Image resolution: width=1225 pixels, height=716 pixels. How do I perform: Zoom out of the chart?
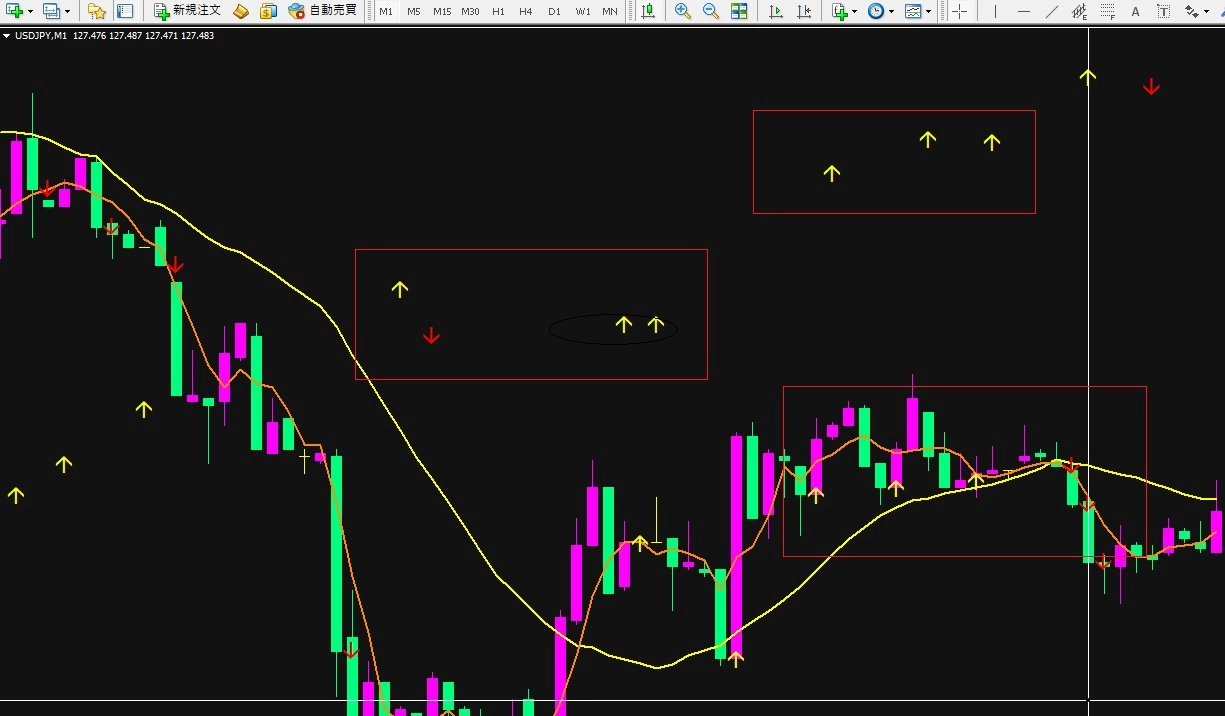[711, 11]
